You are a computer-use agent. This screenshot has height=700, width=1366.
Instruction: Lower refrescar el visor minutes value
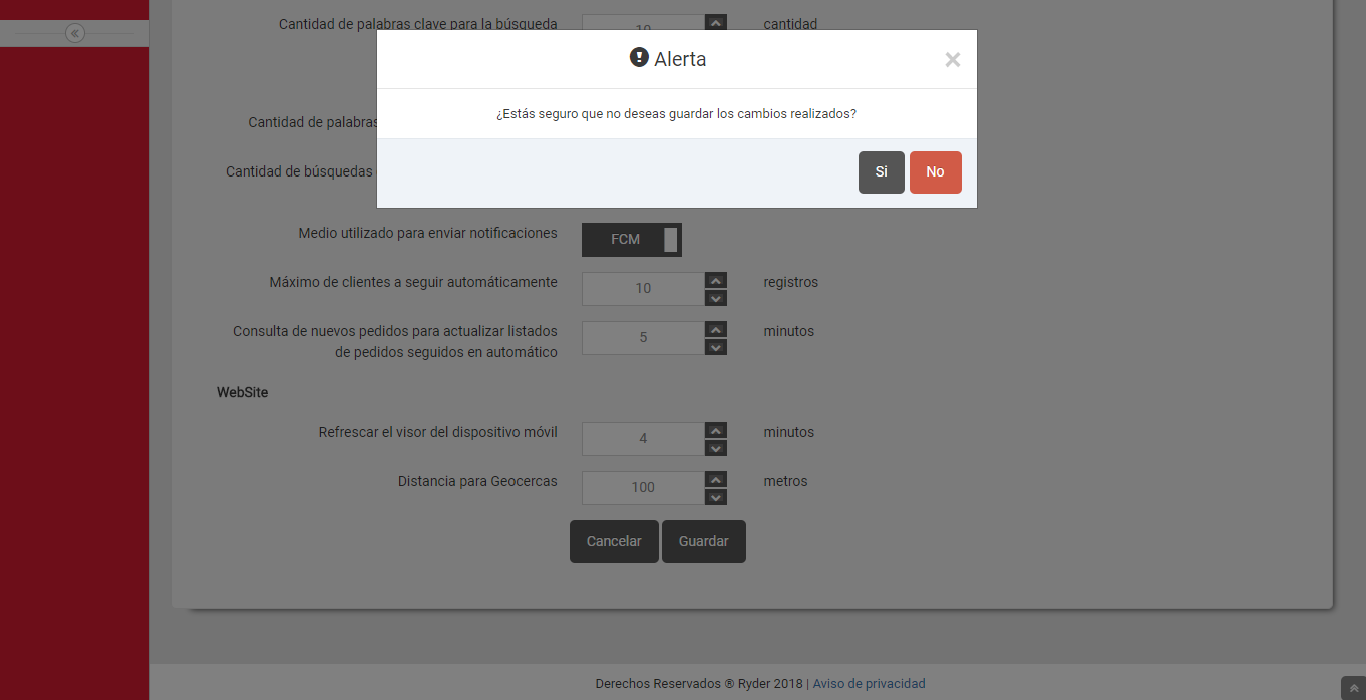click(x=715, y=448)
